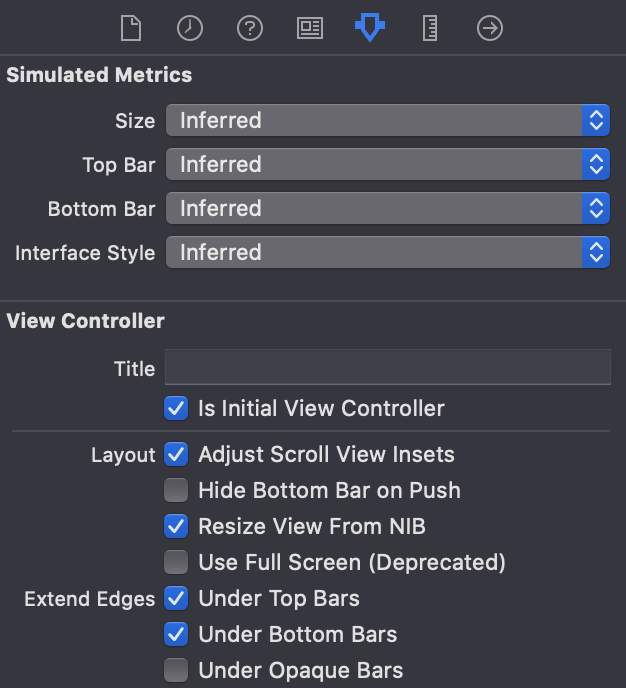Image resolution: width=626 pixels, height=688 pixels.
Task: Toggle Resize View From NIB checkbox
Action: pyautogui.click(x=176, y=526)
